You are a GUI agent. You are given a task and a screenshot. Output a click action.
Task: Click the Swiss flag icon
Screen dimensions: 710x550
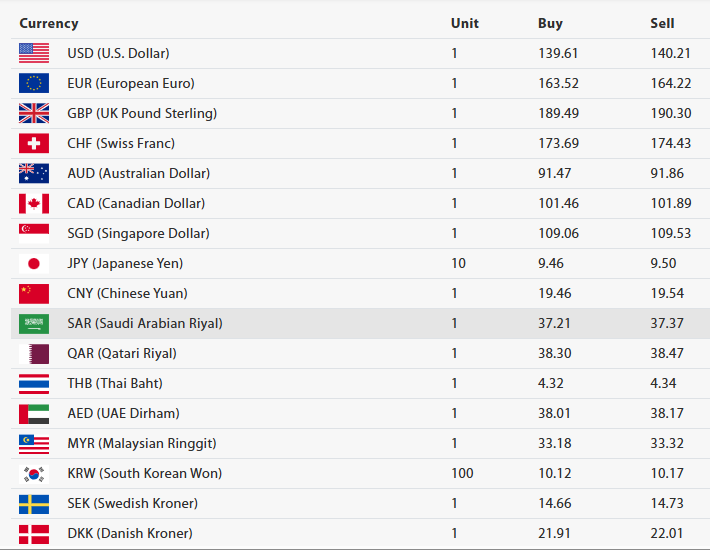click(x=33, y=143)
